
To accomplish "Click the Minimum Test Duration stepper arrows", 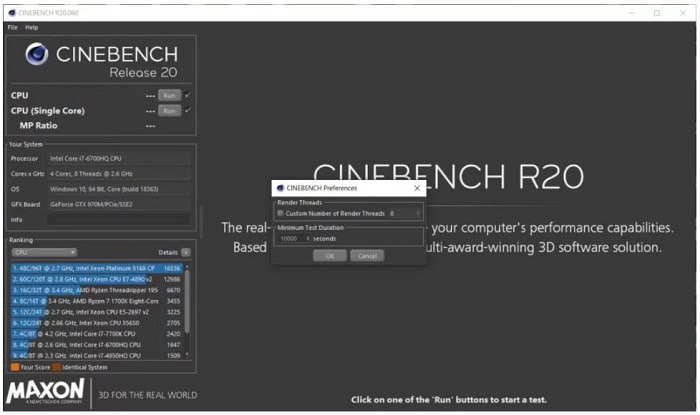I will tap(308, 239).
